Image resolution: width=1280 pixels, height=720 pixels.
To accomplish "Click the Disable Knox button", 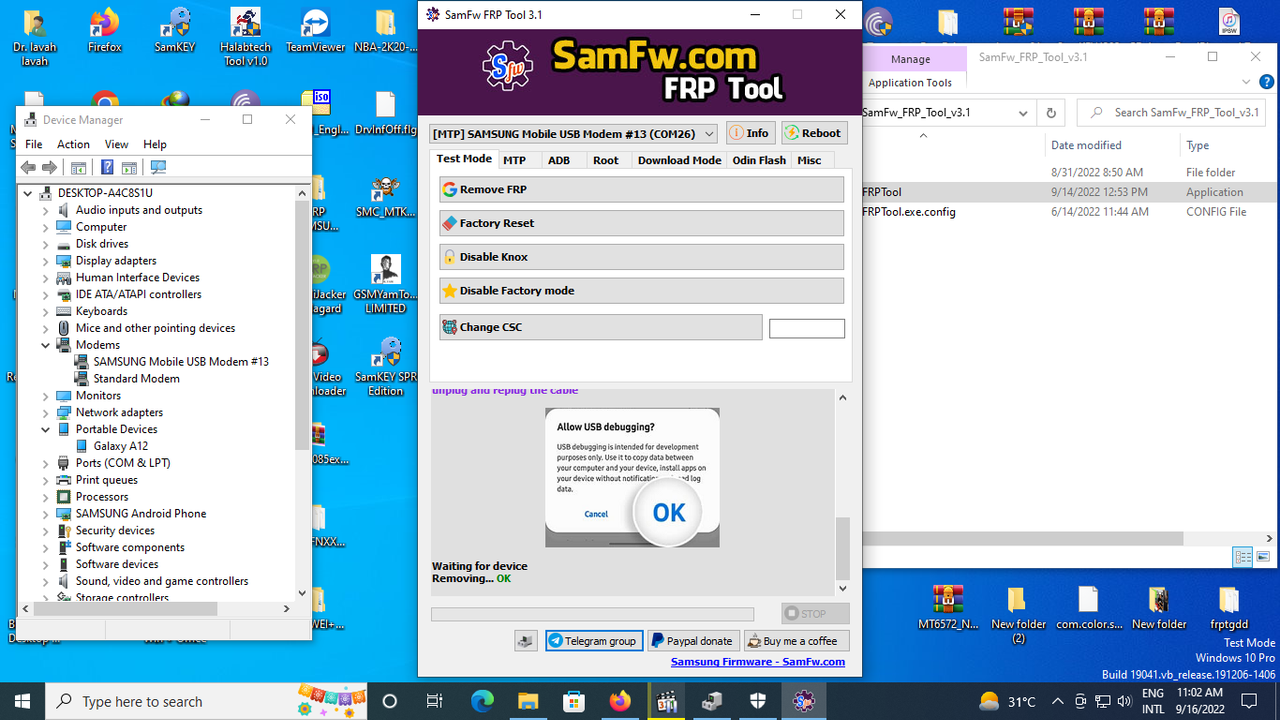I will click(641, 257).
